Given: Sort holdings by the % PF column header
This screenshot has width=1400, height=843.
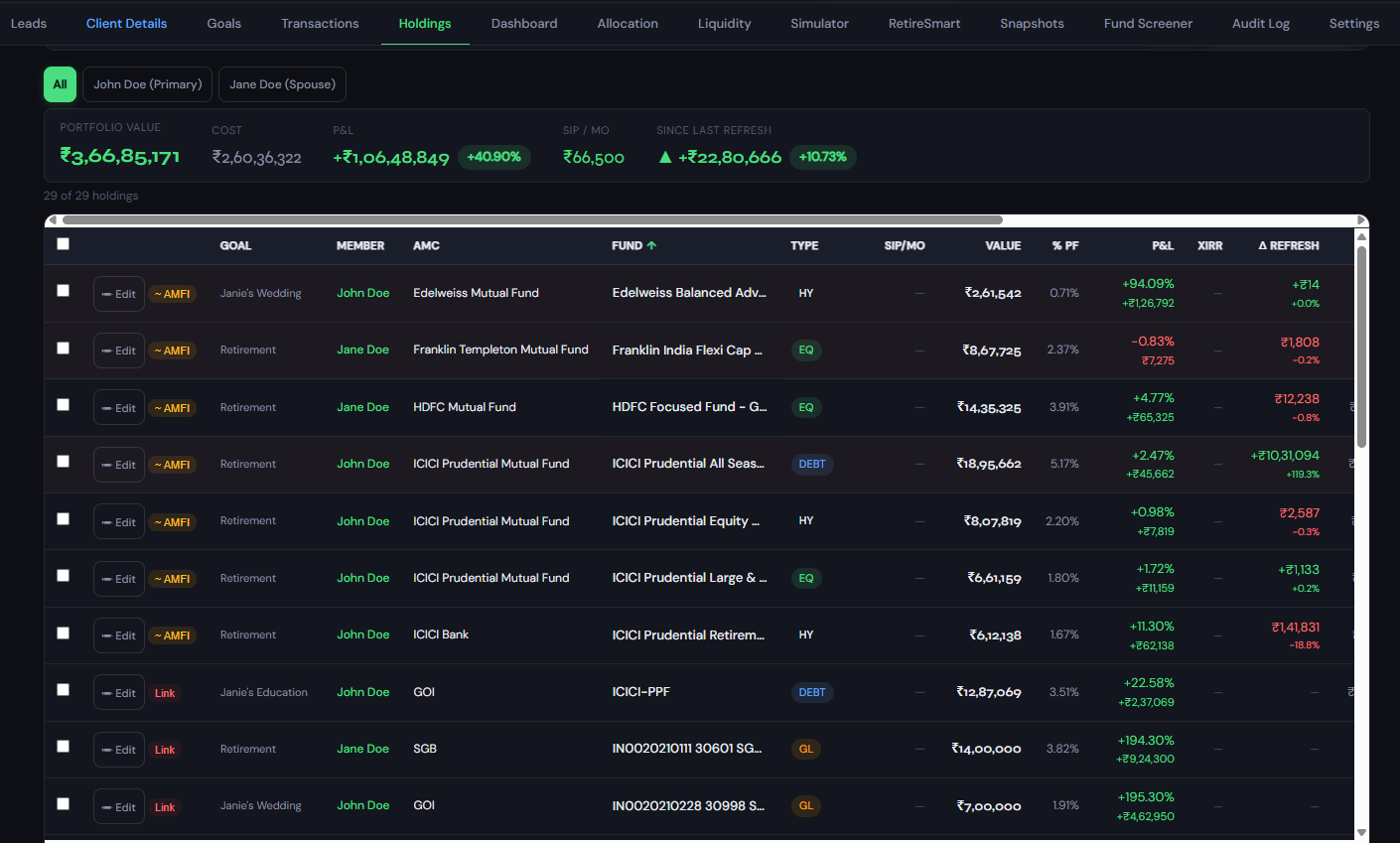Looking at the screenshot, I should (x=1065, y=245).
